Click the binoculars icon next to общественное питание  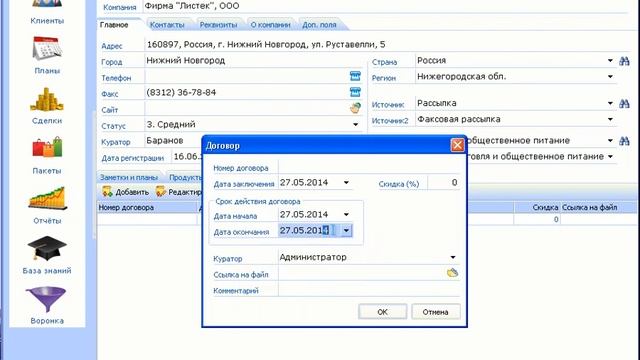[x=624, y=141]
